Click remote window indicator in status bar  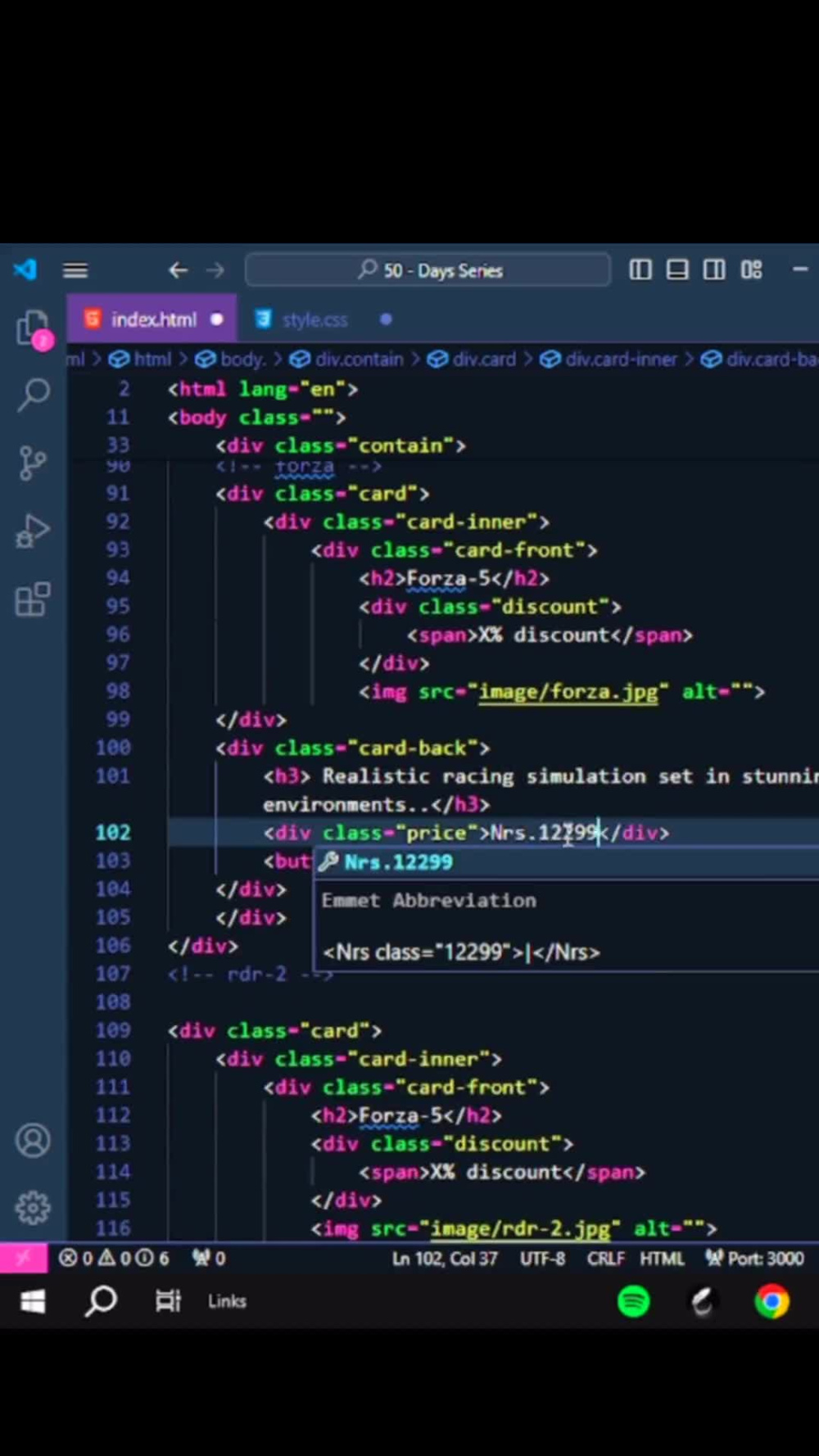23,1259
